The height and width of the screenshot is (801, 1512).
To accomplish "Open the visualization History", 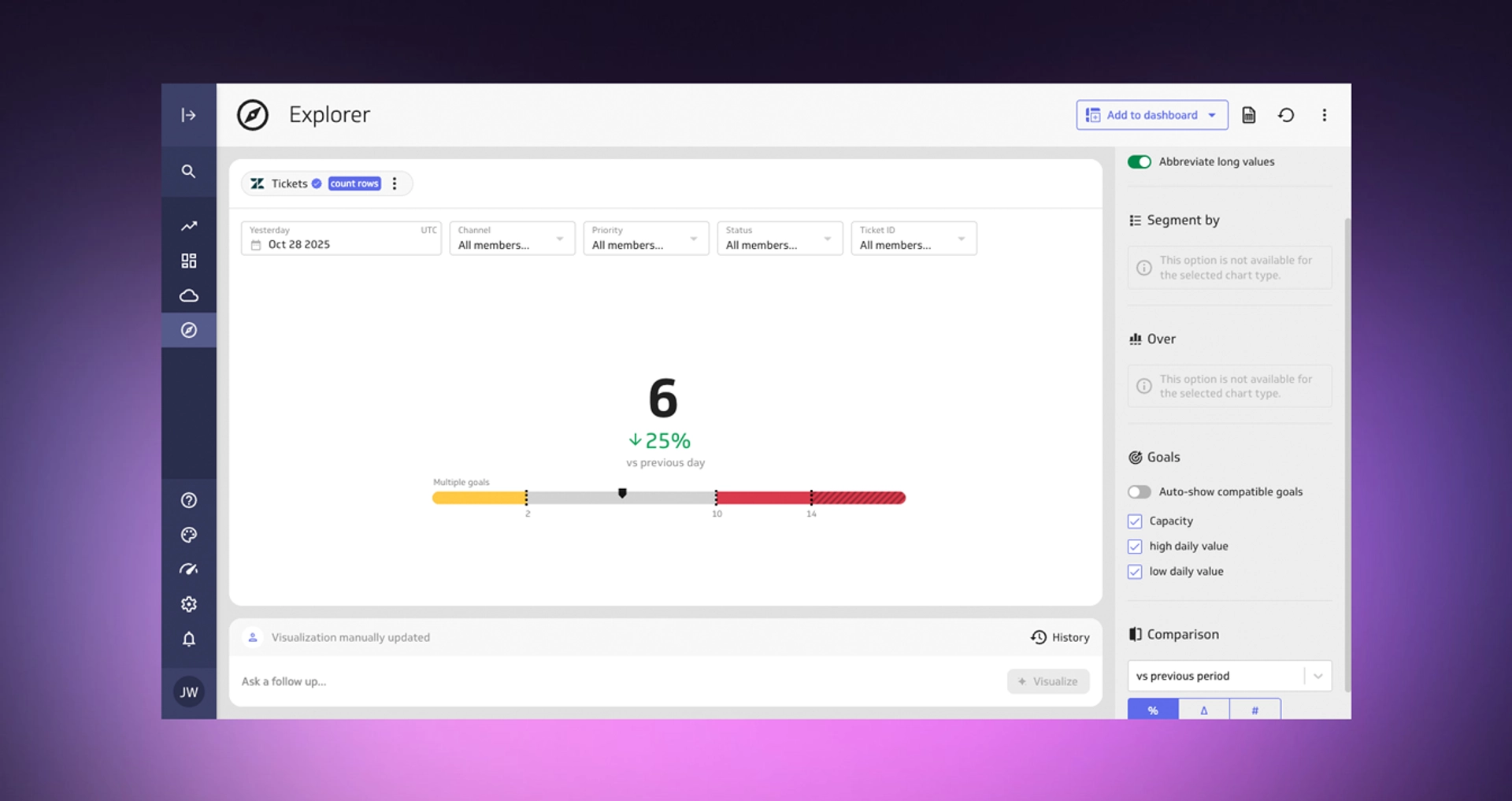I will [x=1060, y=637].
